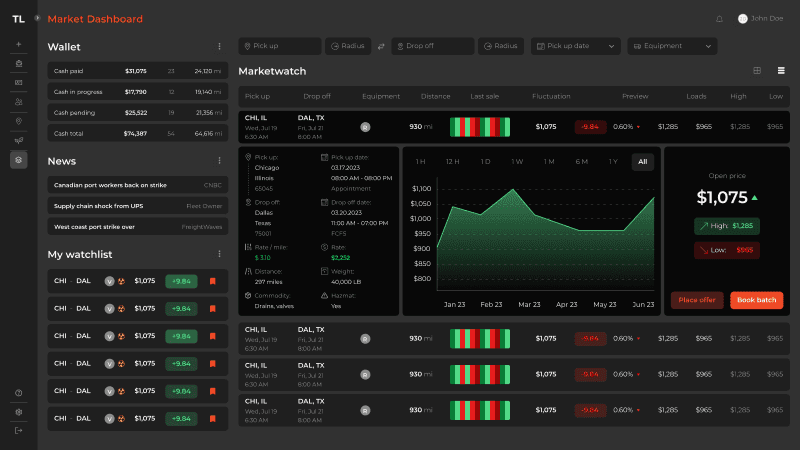Select the 1 Y chart range tab
The image size is (800, 450).
tap(613, 162)
